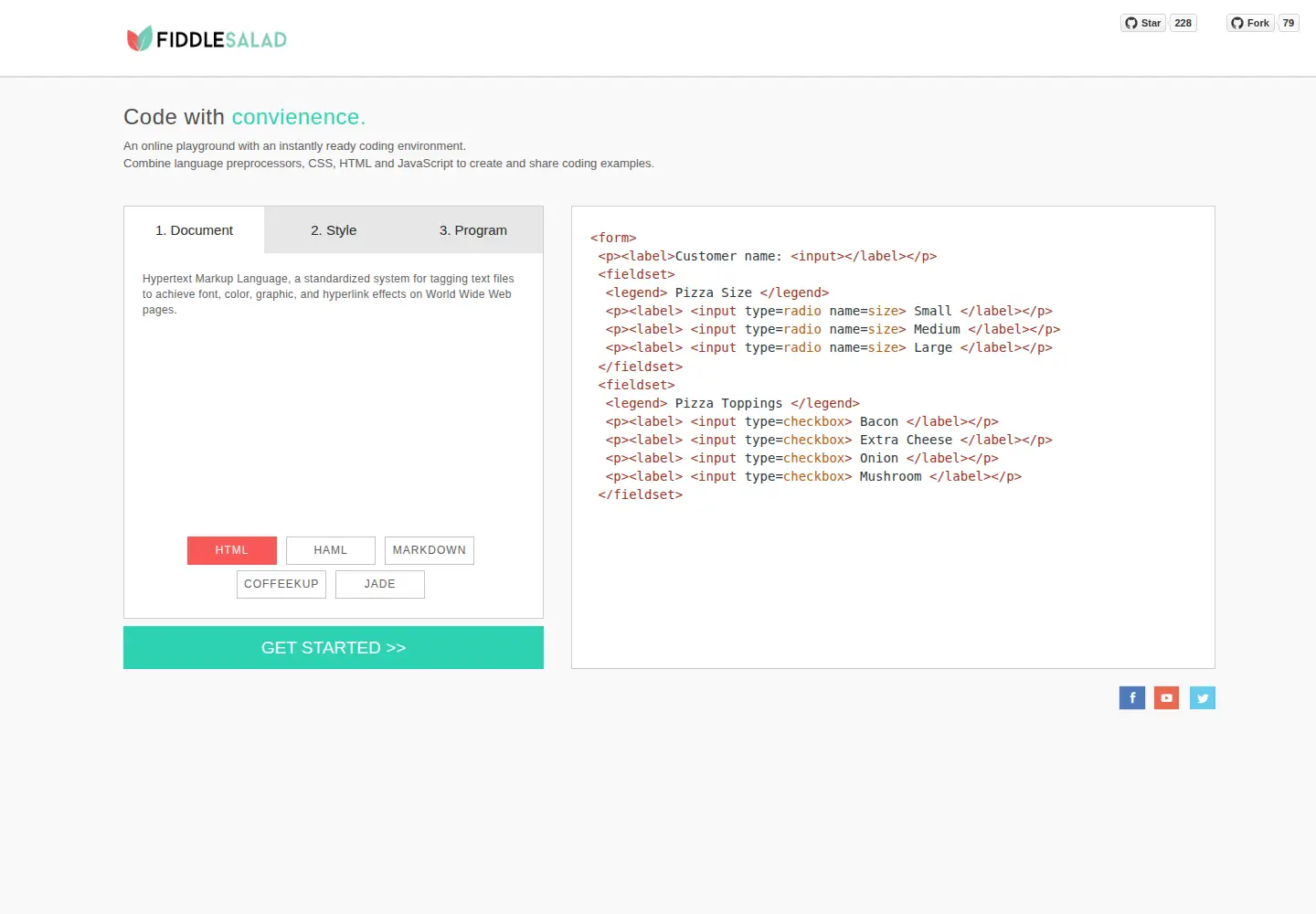Open the 79 forks count
Screen dimensions: 1316x914
pyautogui.click(x=1289, y=23)
